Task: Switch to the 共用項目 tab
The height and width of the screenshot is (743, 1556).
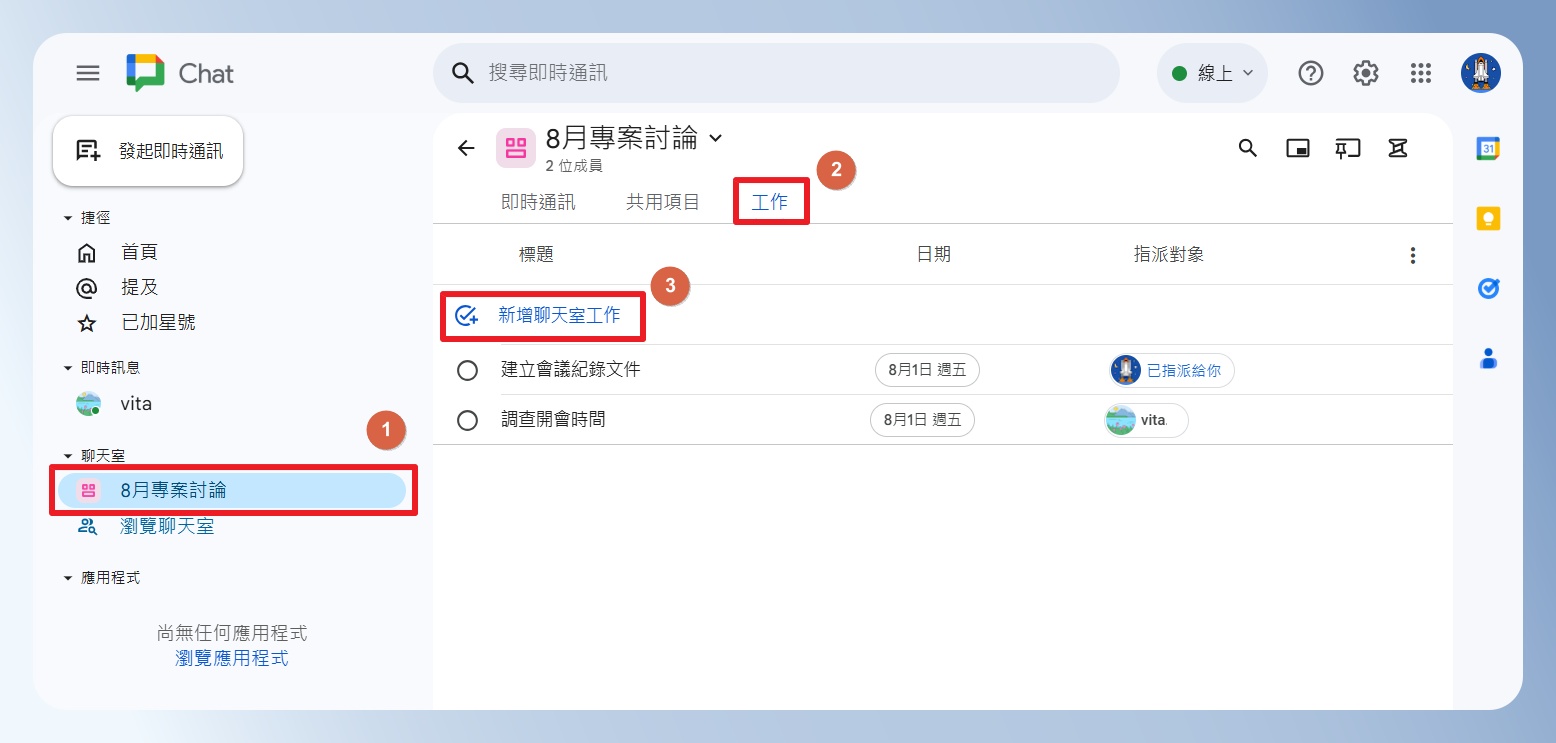Action: (x=663, y=202)
